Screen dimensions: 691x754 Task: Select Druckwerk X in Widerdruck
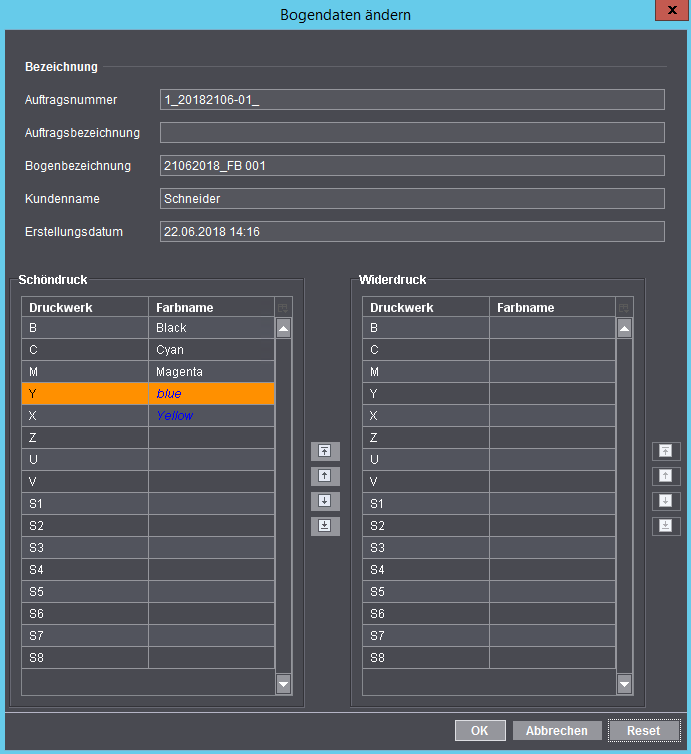(x=426, y=416)
